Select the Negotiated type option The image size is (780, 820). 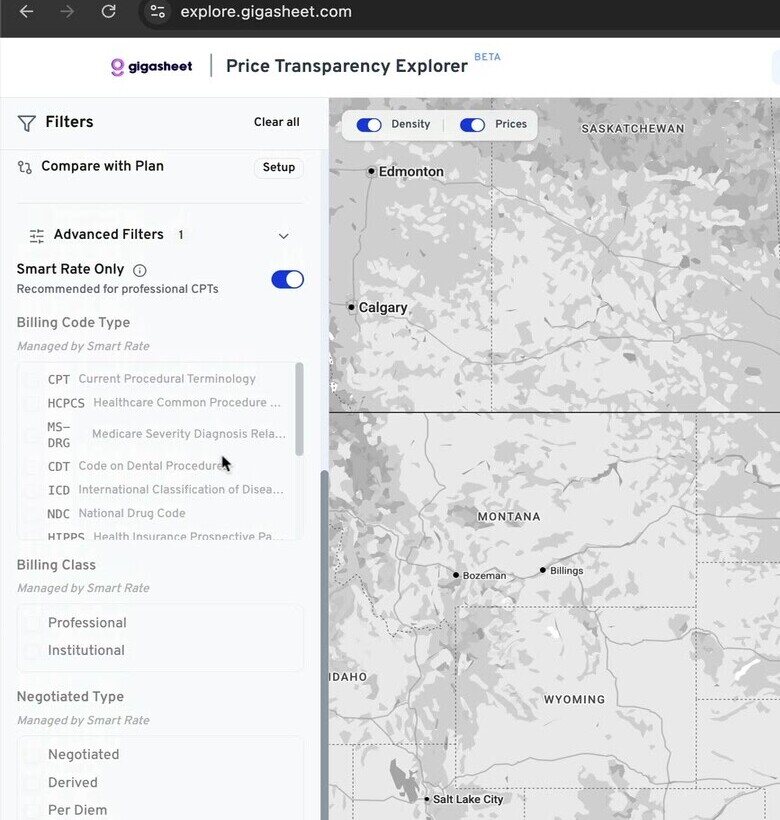[x=32, y=755]
